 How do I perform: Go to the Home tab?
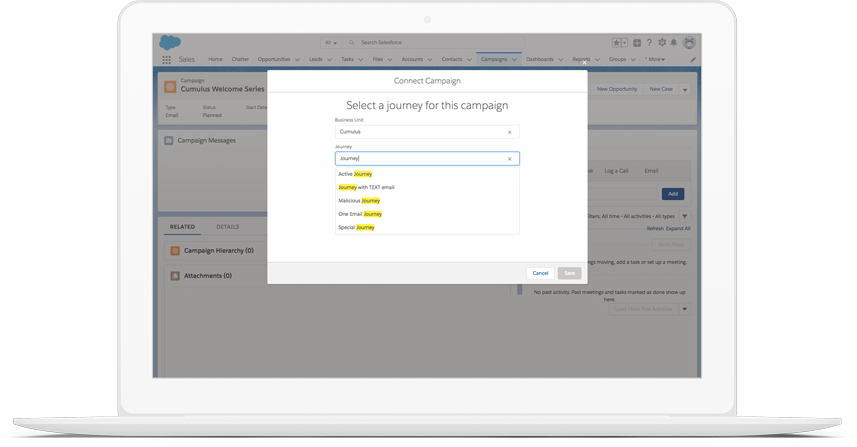(x=215, y=59)
